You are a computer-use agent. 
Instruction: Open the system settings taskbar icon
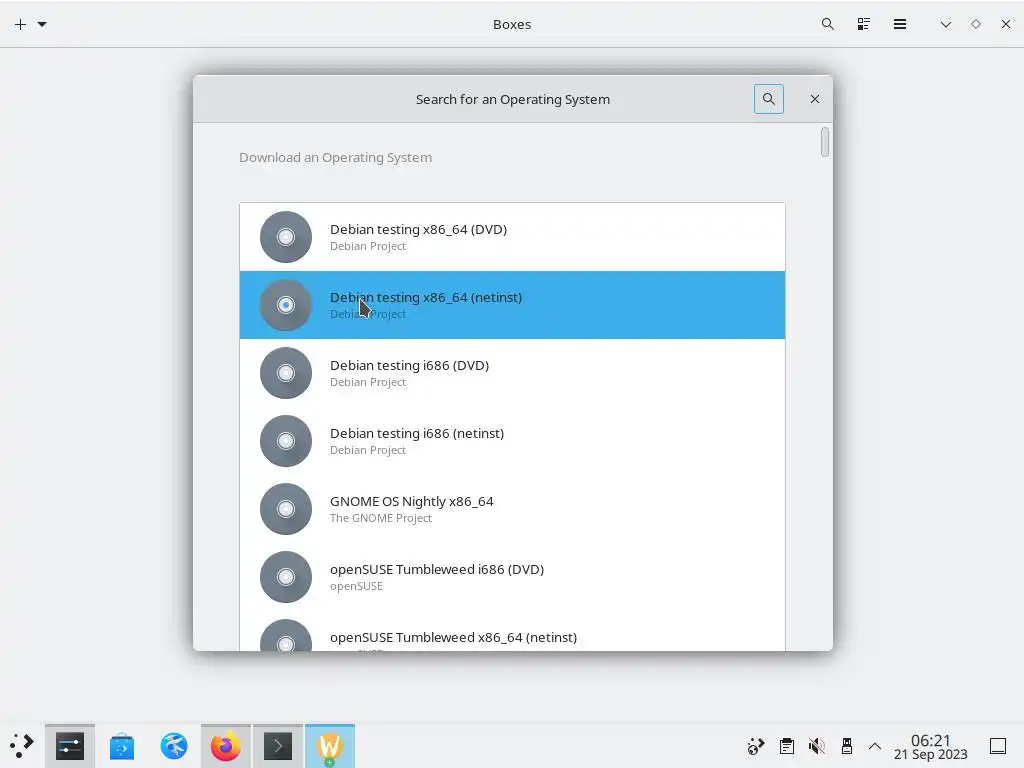[x=70, y=746]
